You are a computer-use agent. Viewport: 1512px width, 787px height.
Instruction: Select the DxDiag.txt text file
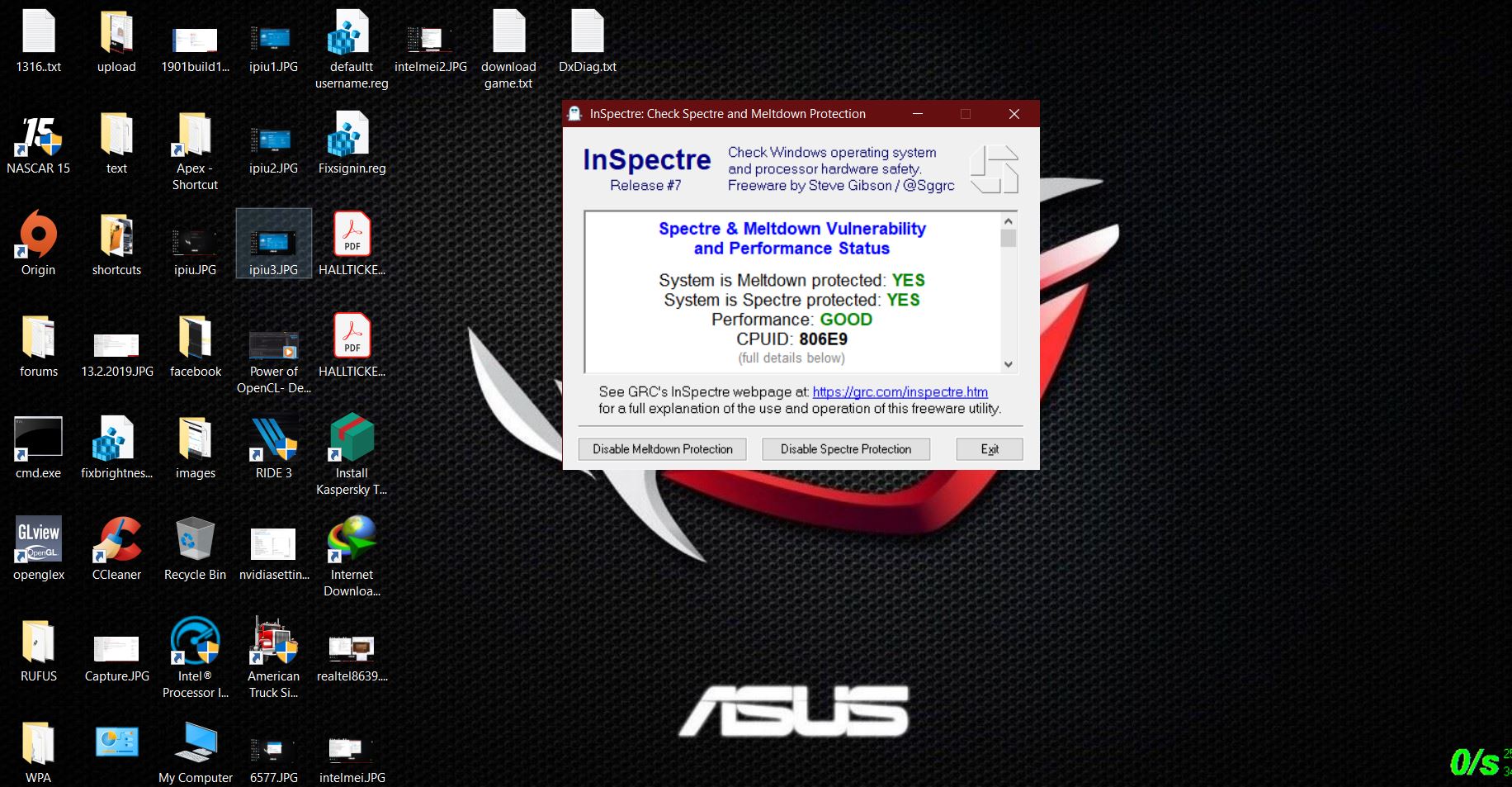click(x=588, y=35)
